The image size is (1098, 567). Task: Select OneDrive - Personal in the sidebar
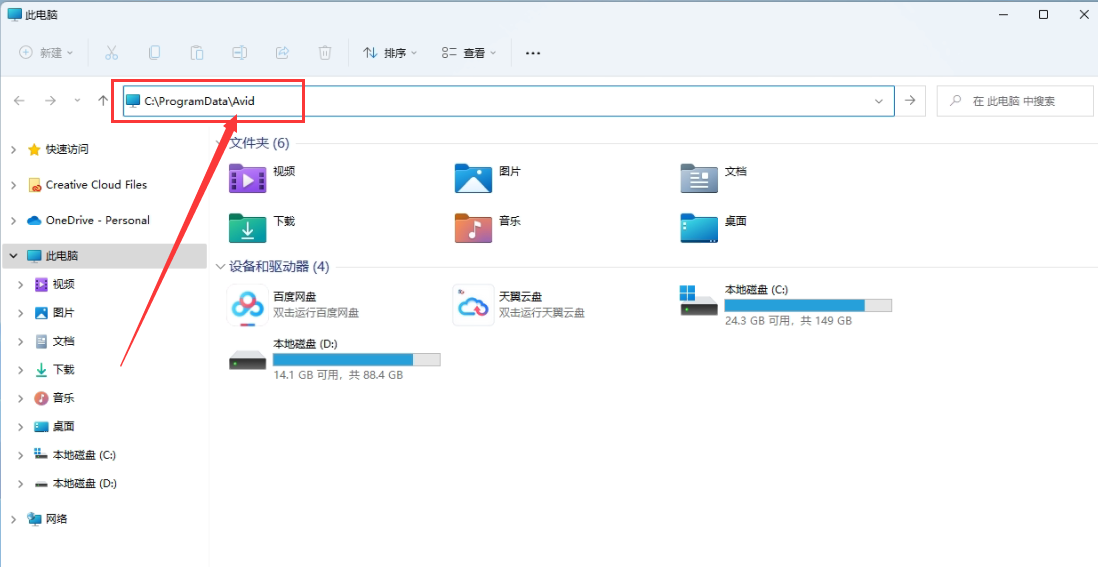tap(97, 220)
